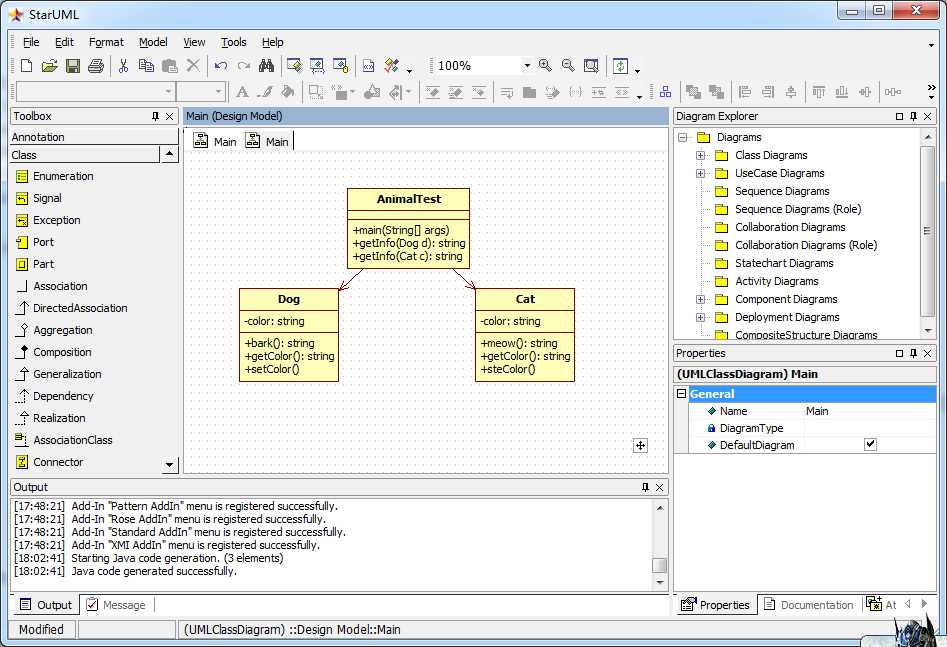Click the Name property value field
Screen dimensions: 947x647
click(x=870, y=411)
